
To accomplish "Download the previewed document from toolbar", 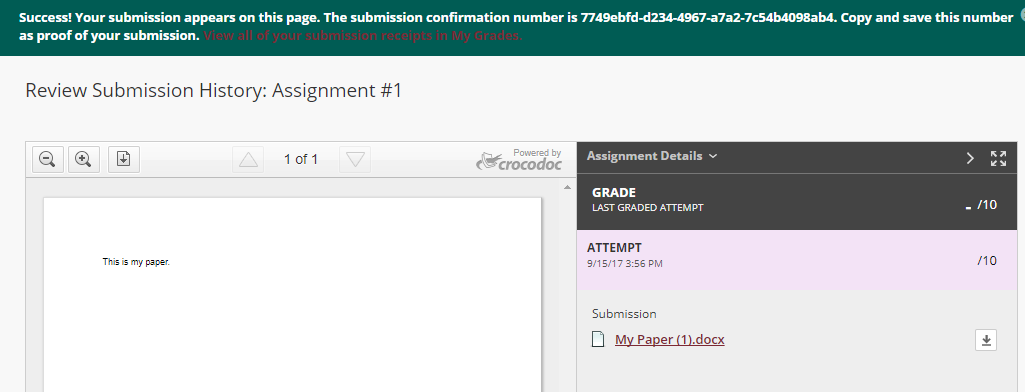I will click(124, 159).
